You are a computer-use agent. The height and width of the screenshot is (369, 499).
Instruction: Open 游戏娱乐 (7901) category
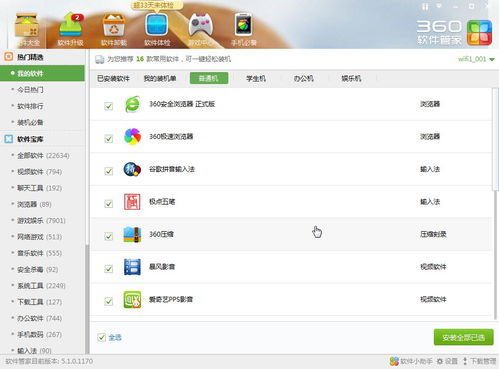click(42, 220)
